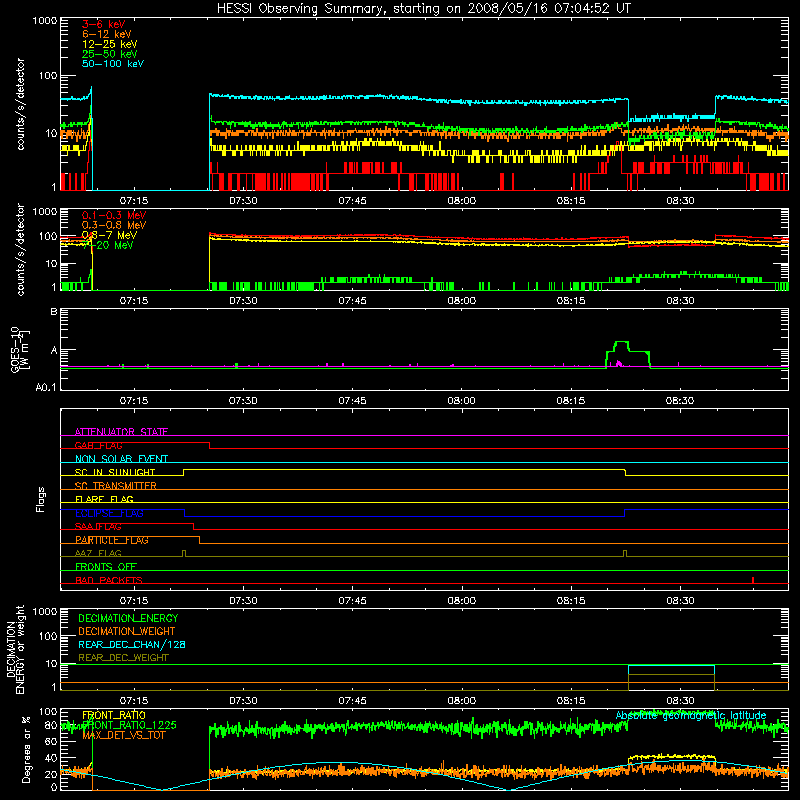The image size is (800, 800).
Task: Click the SC_IN_SUNLIGHT flag label
Action: [115, 472]
